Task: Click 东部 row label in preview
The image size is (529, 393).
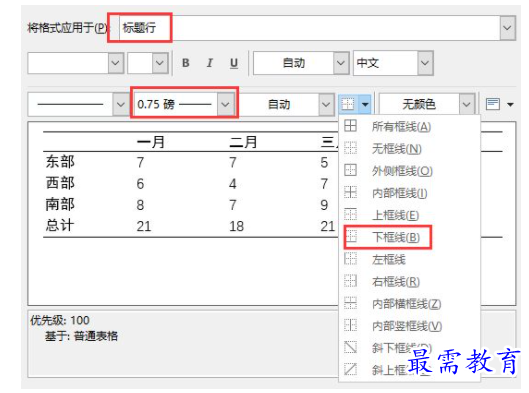Action: click(60, 162)
